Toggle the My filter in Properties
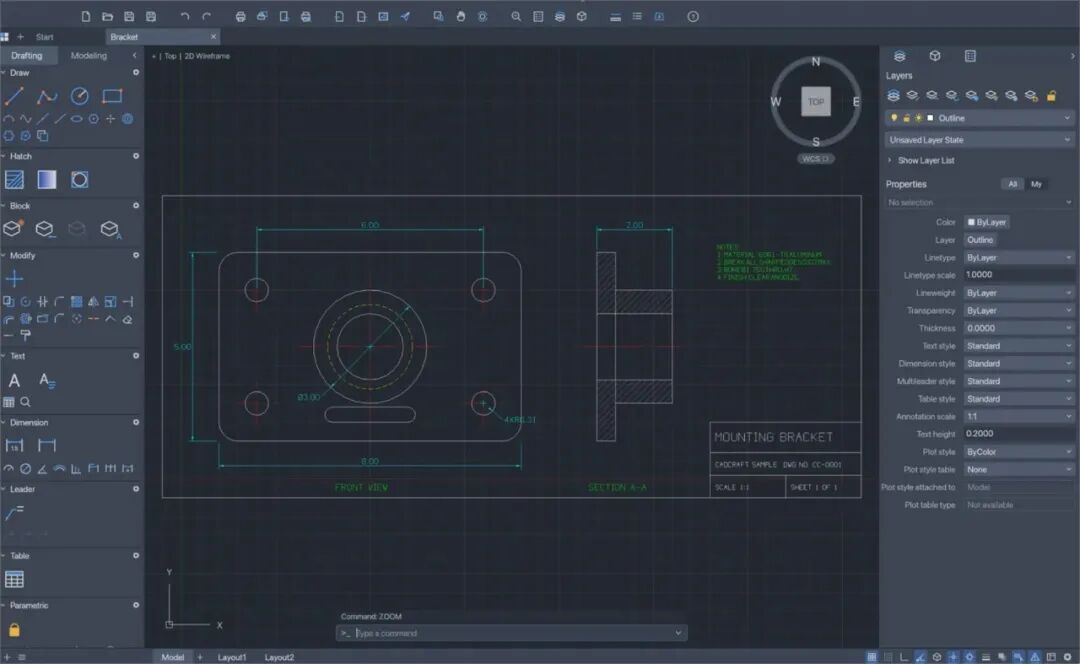The image size is (1080, 664). pyautogui.click(x=1036, y=184)
